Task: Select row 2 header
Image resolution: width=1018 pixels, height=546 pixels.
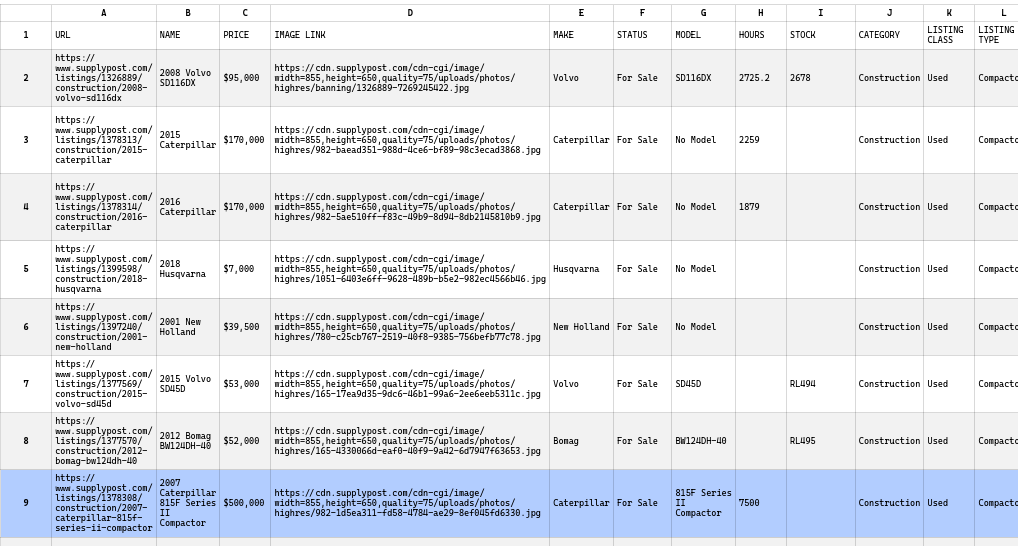Action: point(25,78)
